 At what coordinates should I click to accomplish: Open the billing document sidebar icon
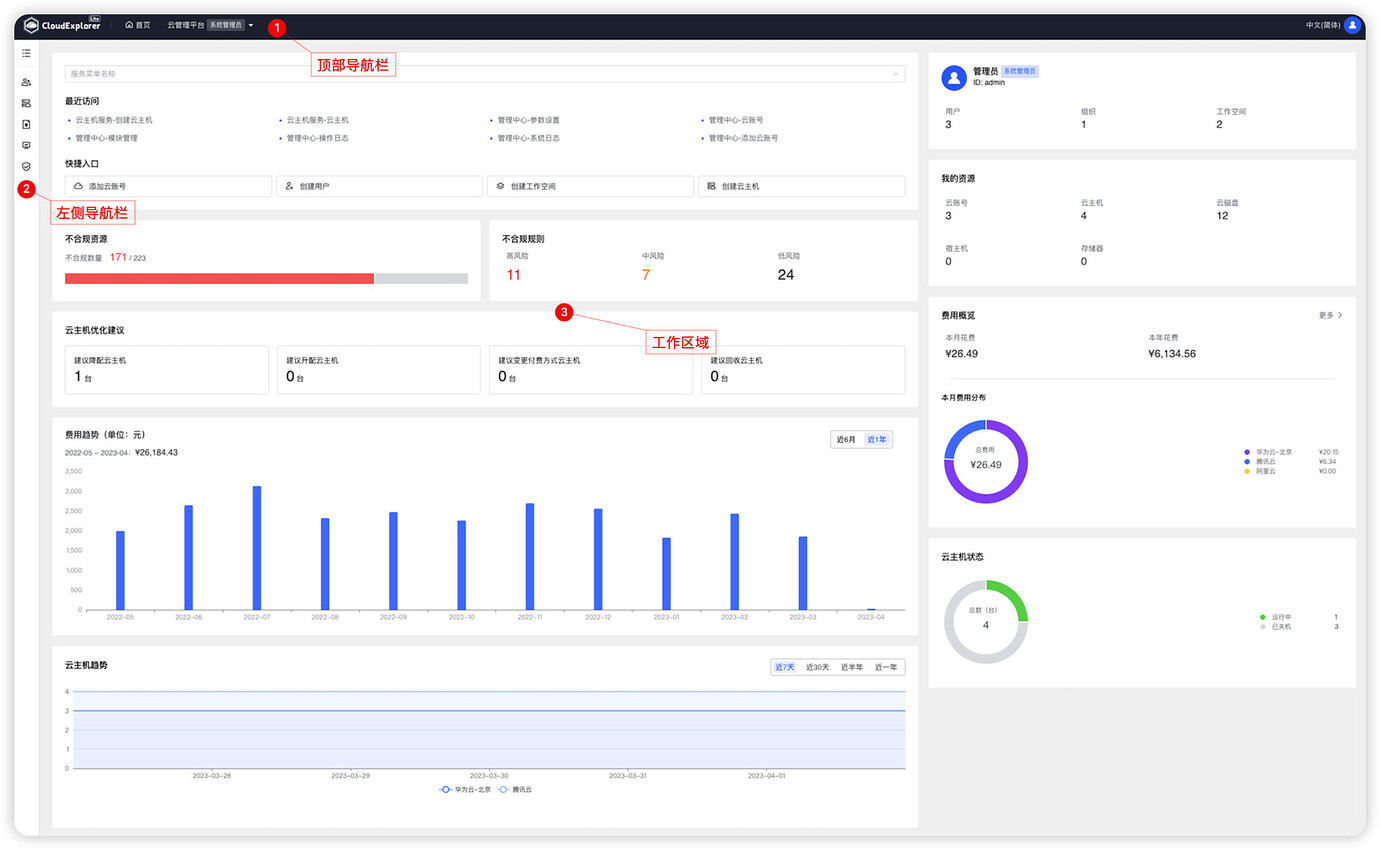[26, 124]
